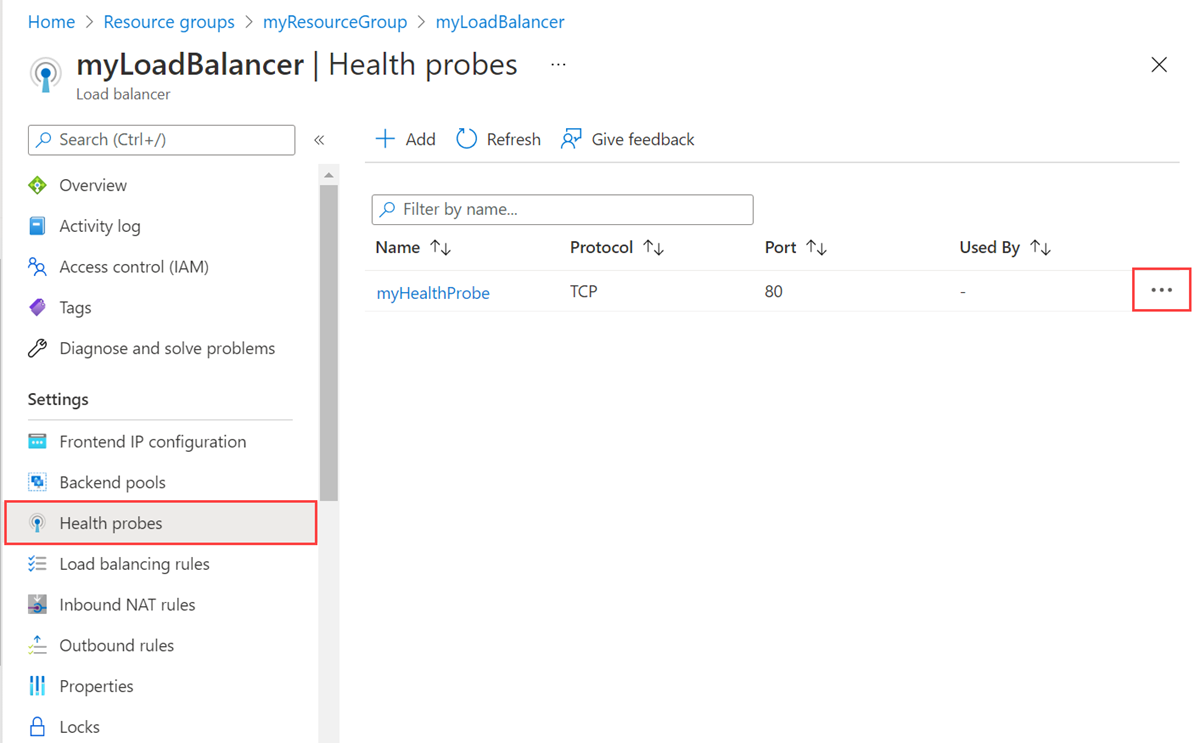This screenshot has height=743, width=1200.
Task: Sort table by Port column arrows
Action: pyautogui.click(x=817, y=248)
